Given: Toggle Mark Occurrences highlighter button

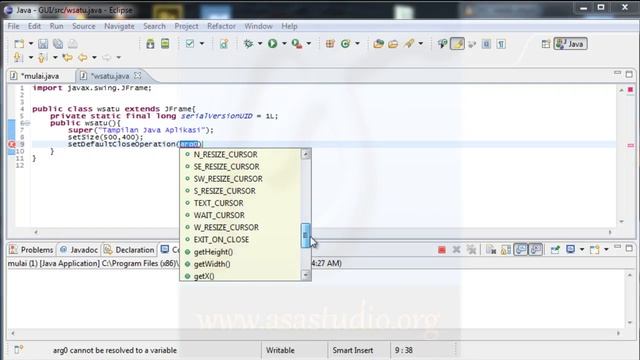Looking at the screenshot, I should [x=457, y=43].
